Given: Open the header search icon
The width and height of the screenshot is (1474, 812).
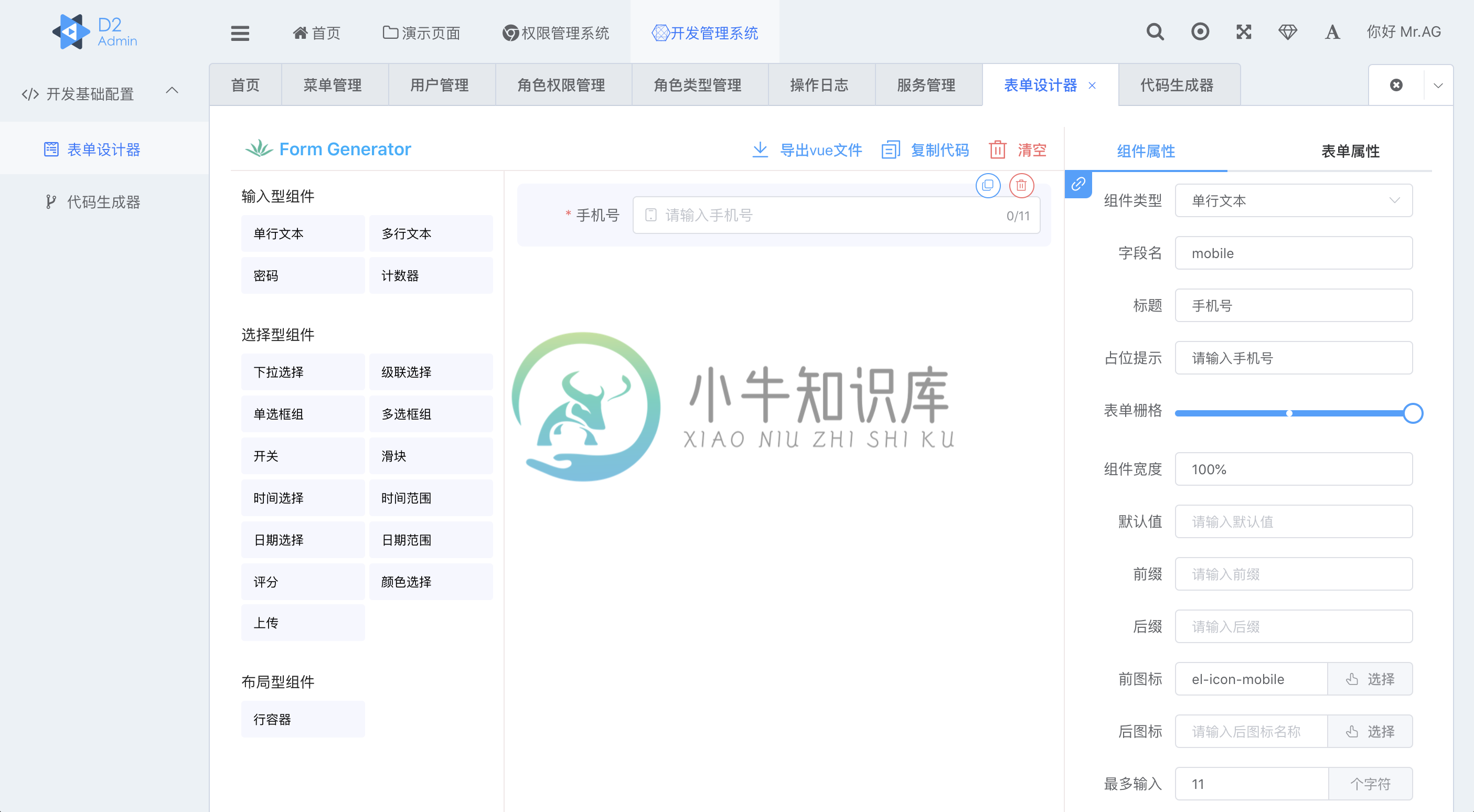Looking at the screenshot, I should (x=1155, y=32).
